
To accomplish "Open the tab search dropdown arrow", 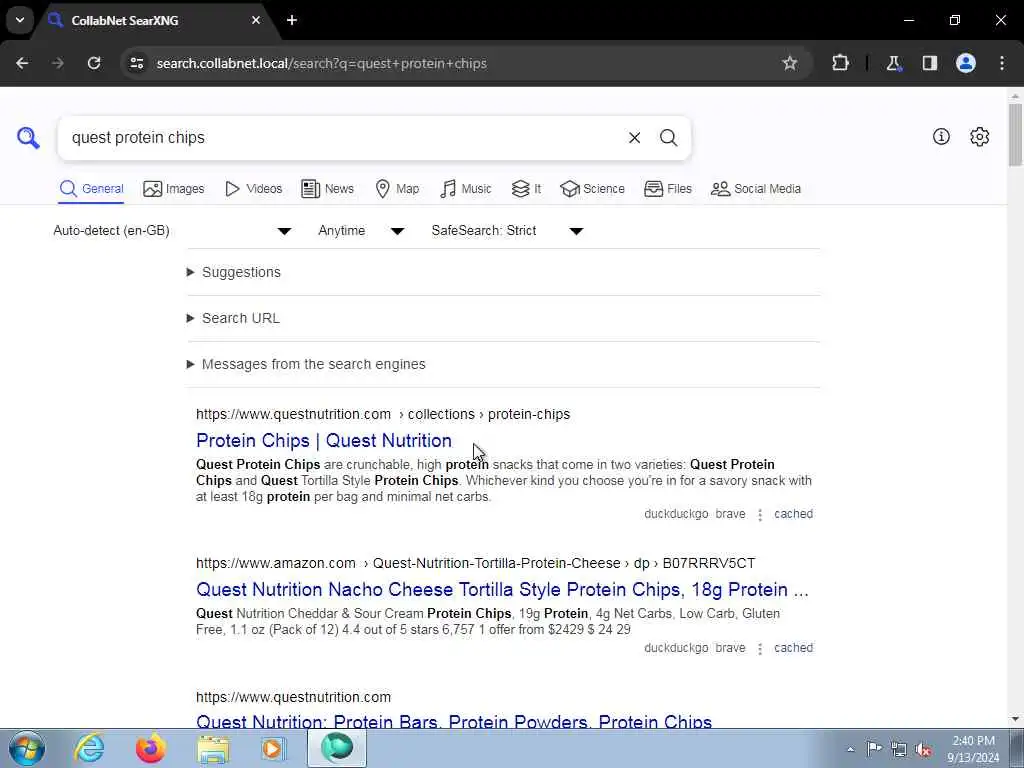I will tap(20, 20).
